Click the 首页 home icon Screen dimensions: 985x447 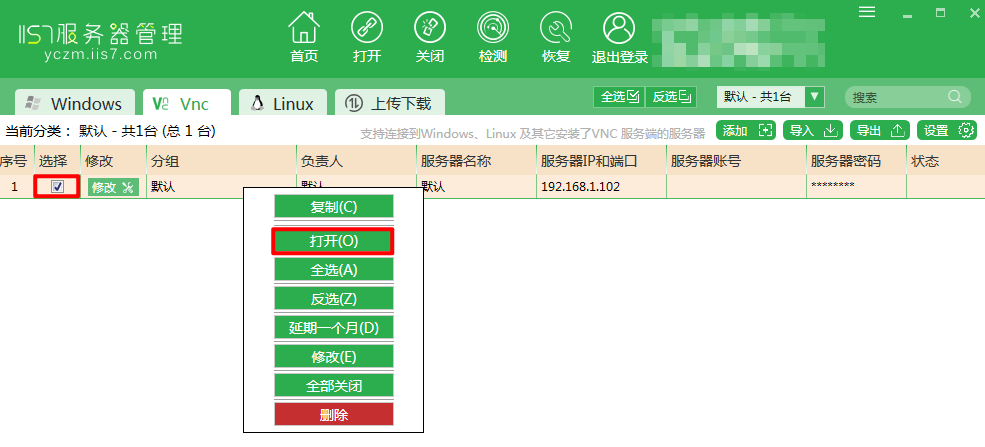[304, 28]
